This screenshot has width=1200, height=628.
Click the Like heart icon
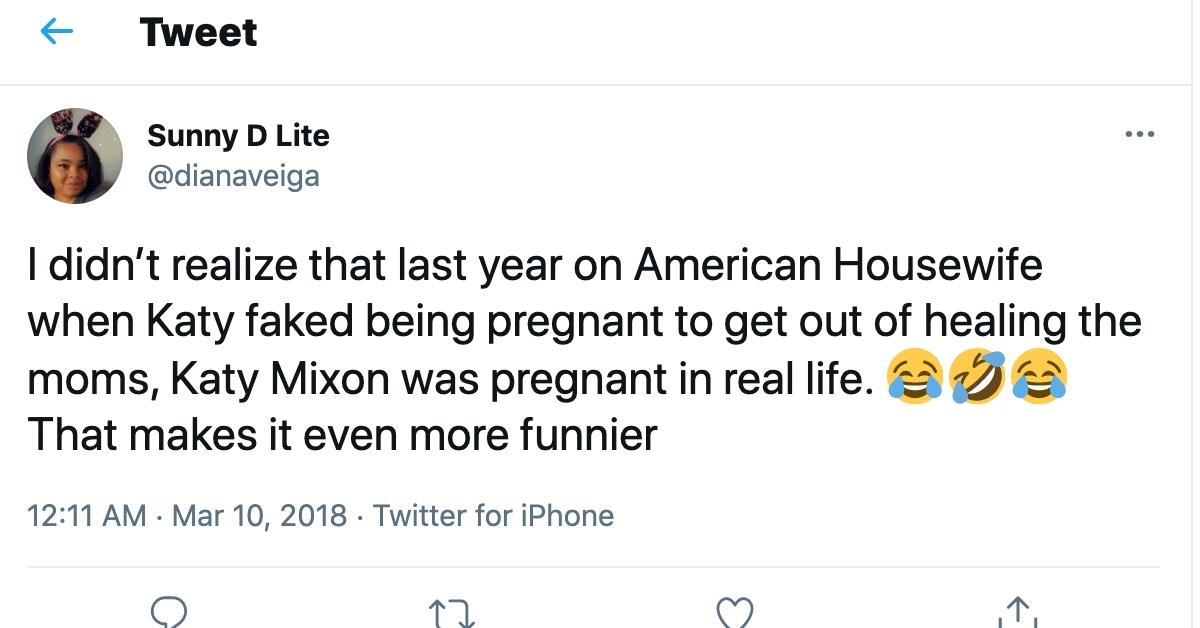click(x=736, y=610)
